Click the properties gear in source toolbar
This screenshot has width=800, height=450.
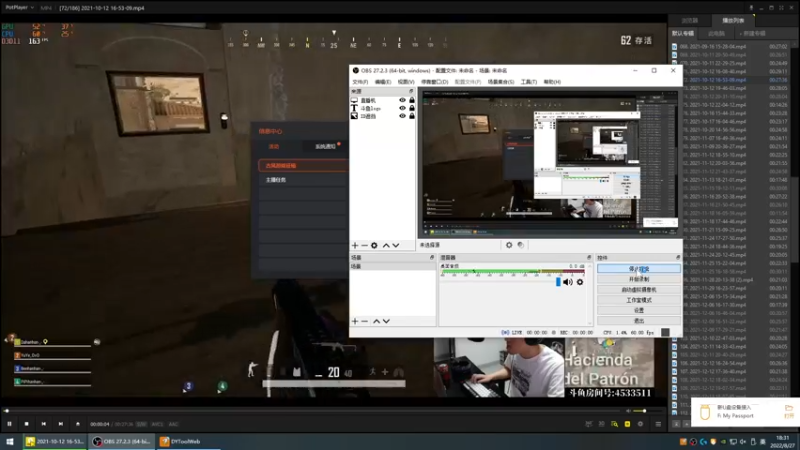coord(509,245)
